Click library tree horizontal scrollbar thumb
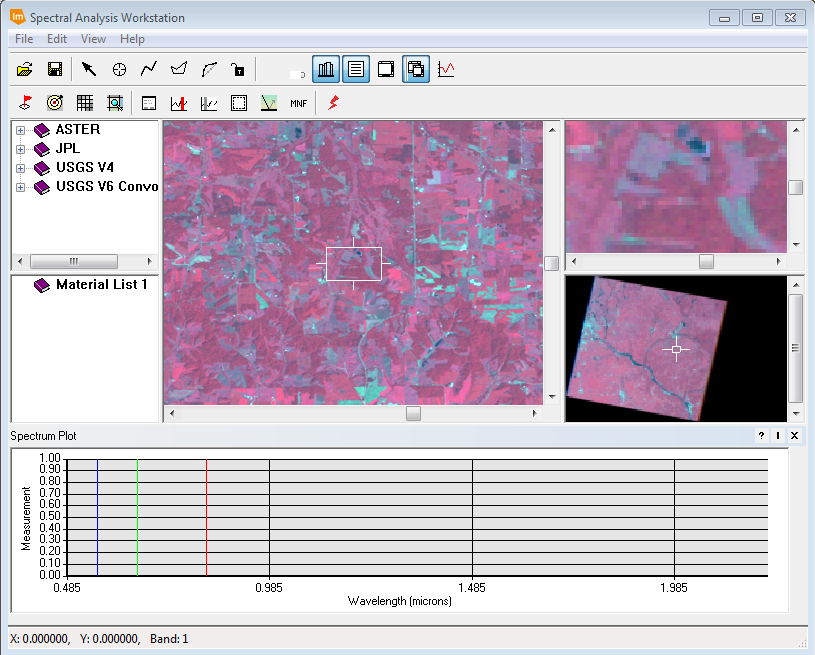The image size is (815, 655). point(74,261)
